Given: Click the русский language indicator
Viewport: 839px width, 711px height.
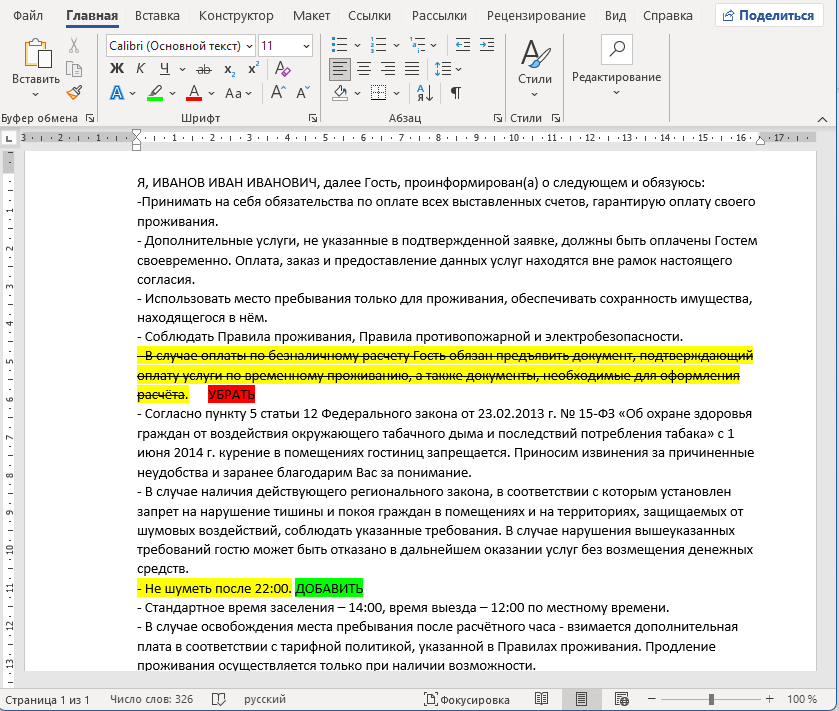Looking at the screenshot, I should click(265, 699).
